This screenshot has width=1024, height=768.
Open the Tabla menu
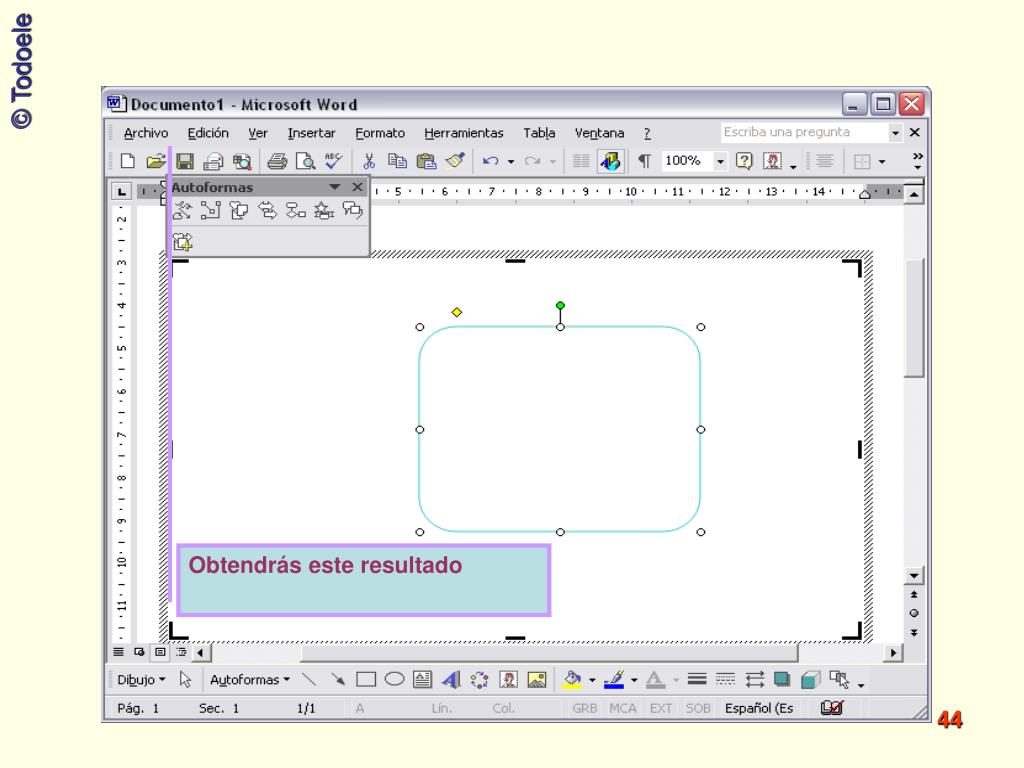[x=539, y=133]
